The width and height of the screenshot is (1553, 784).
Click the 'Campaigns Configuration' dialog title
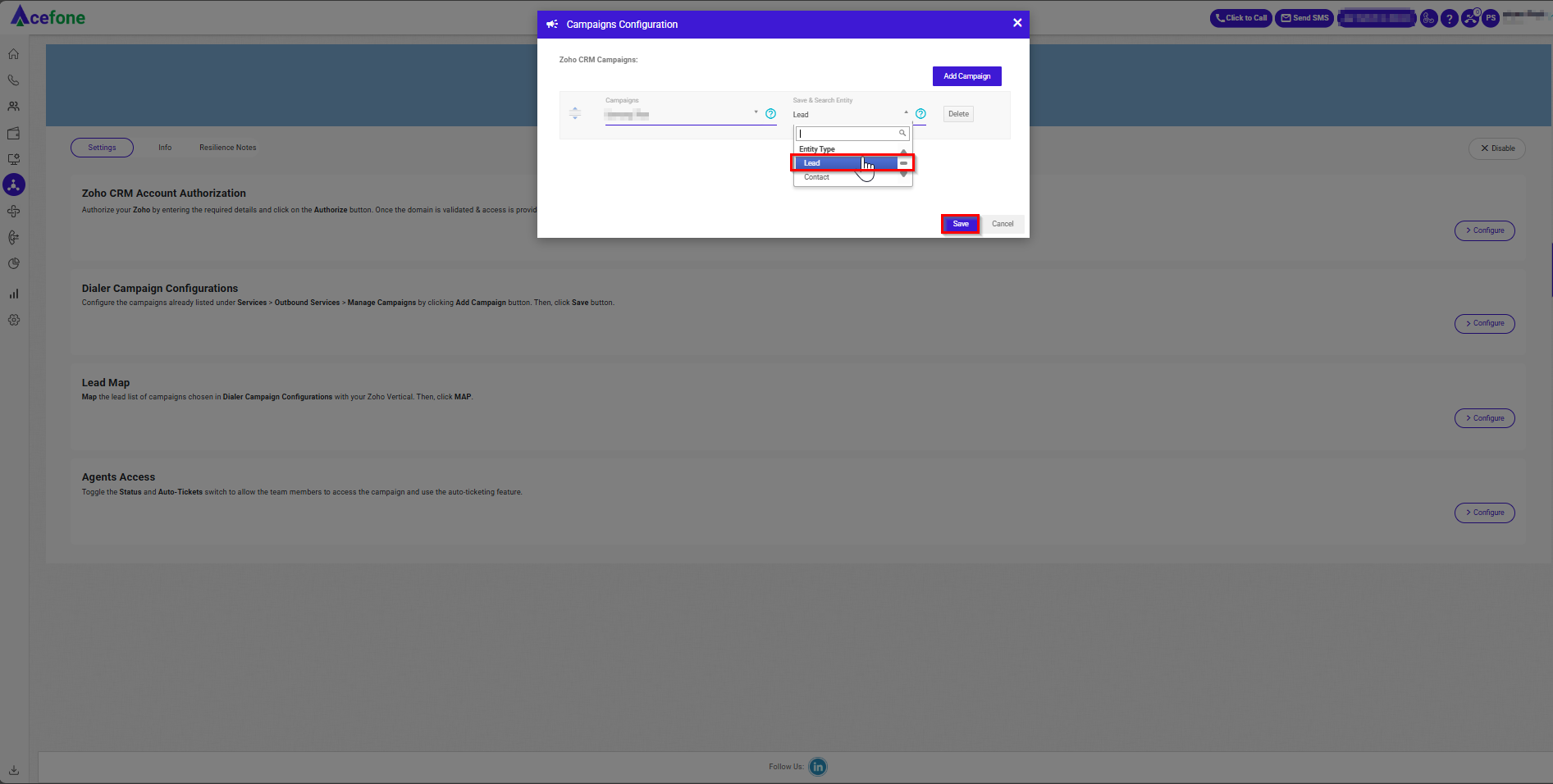tap(622, 25)
